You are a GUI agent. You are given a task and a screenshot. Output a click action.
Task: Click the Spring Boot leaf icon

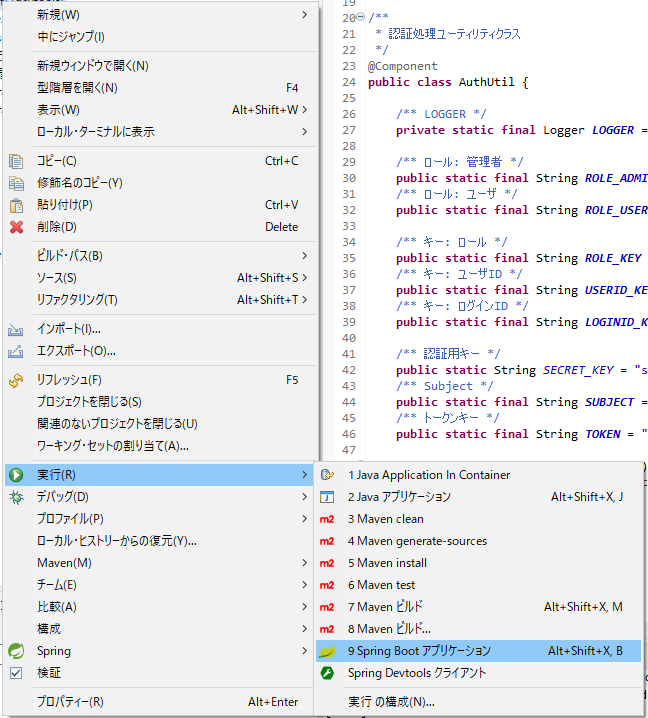coord(327,651)
